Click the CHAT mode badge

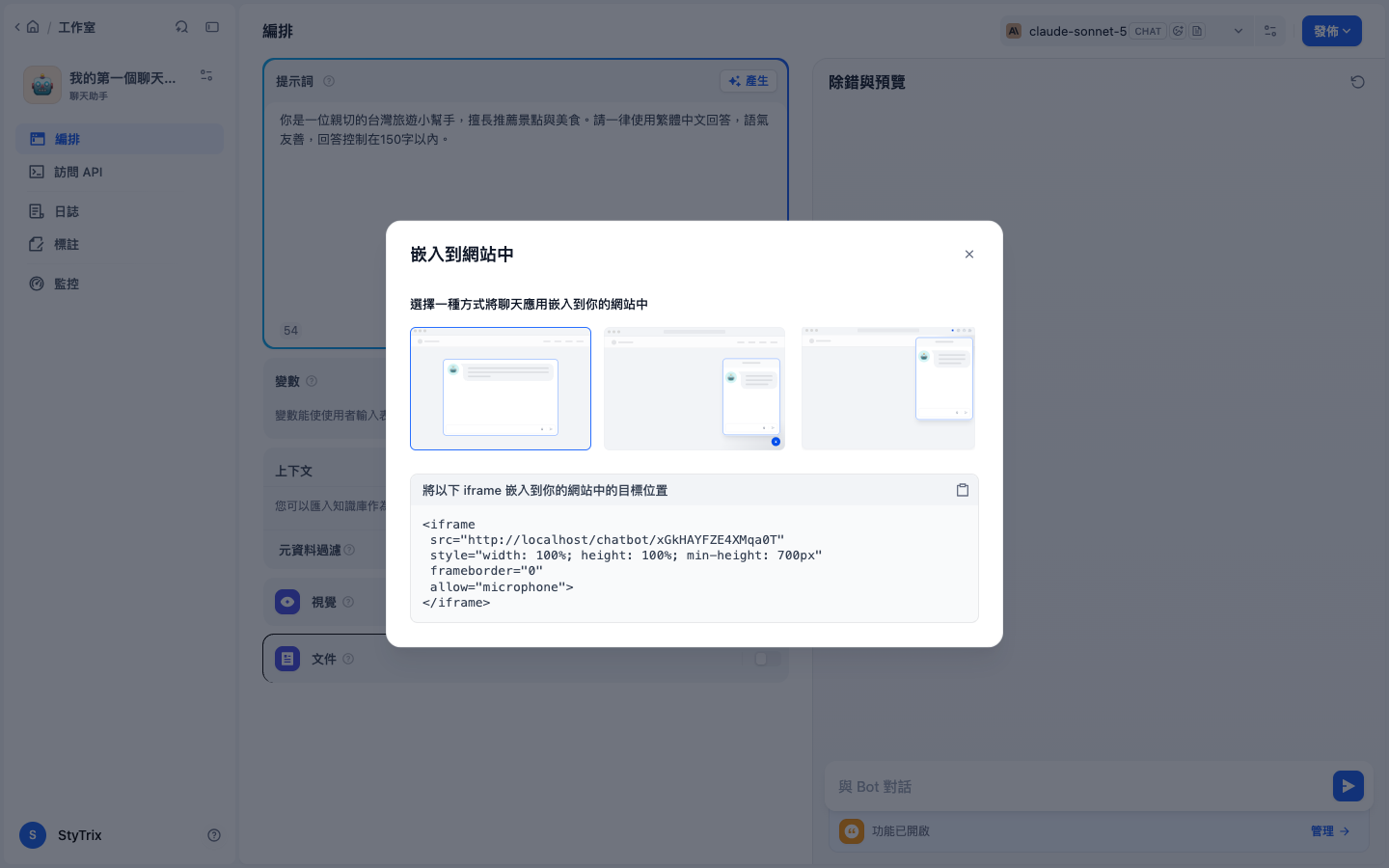pyautogui.click(x=1148, y=31)
